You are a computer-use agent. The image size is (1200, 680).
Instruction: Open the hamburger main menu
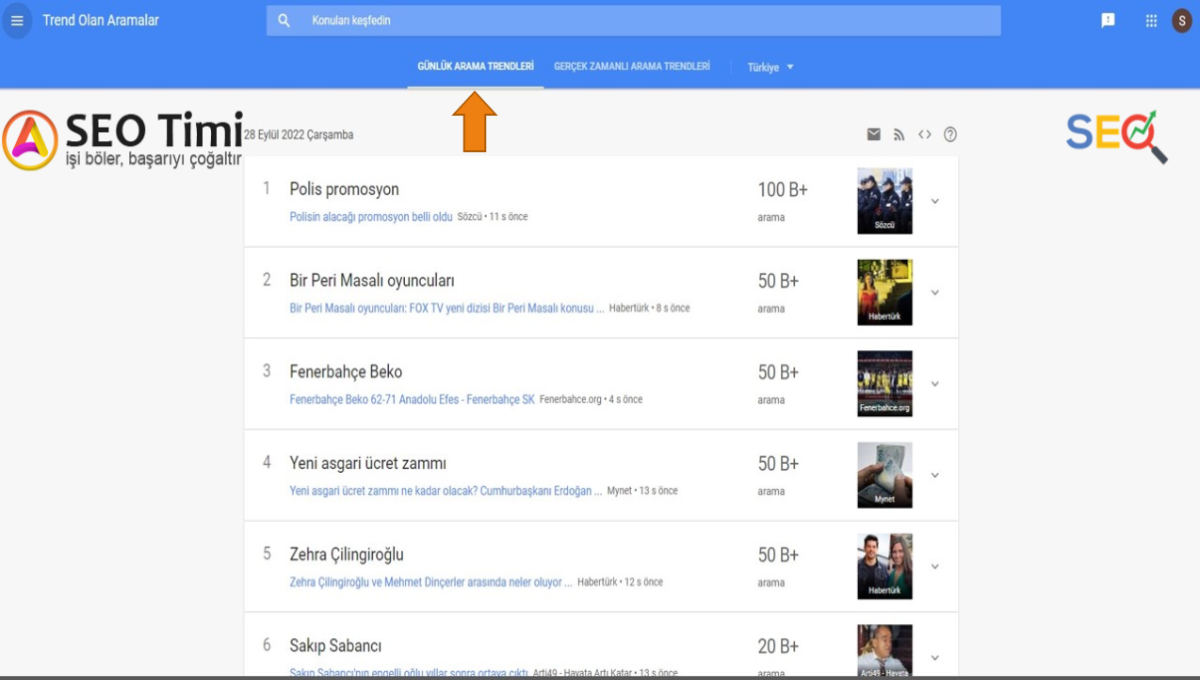click(x=17, y=20)
